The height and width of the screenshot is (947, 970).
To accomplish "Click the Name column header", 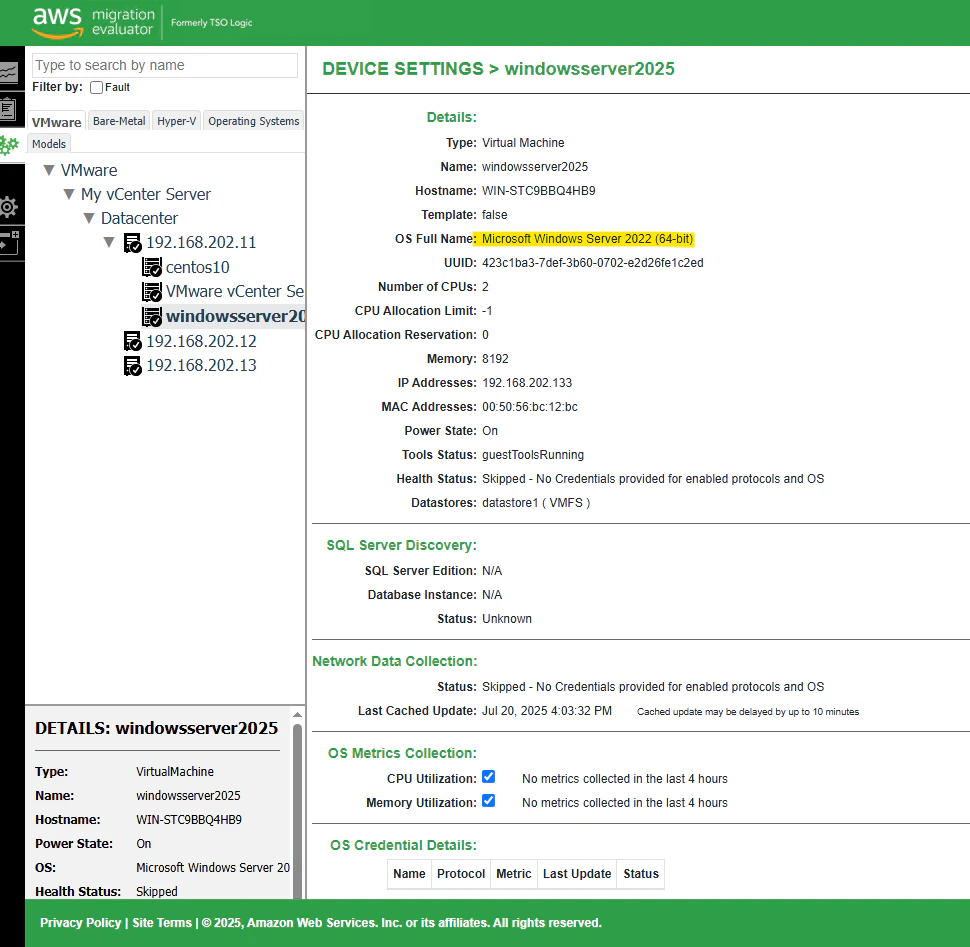I will 409,874.
